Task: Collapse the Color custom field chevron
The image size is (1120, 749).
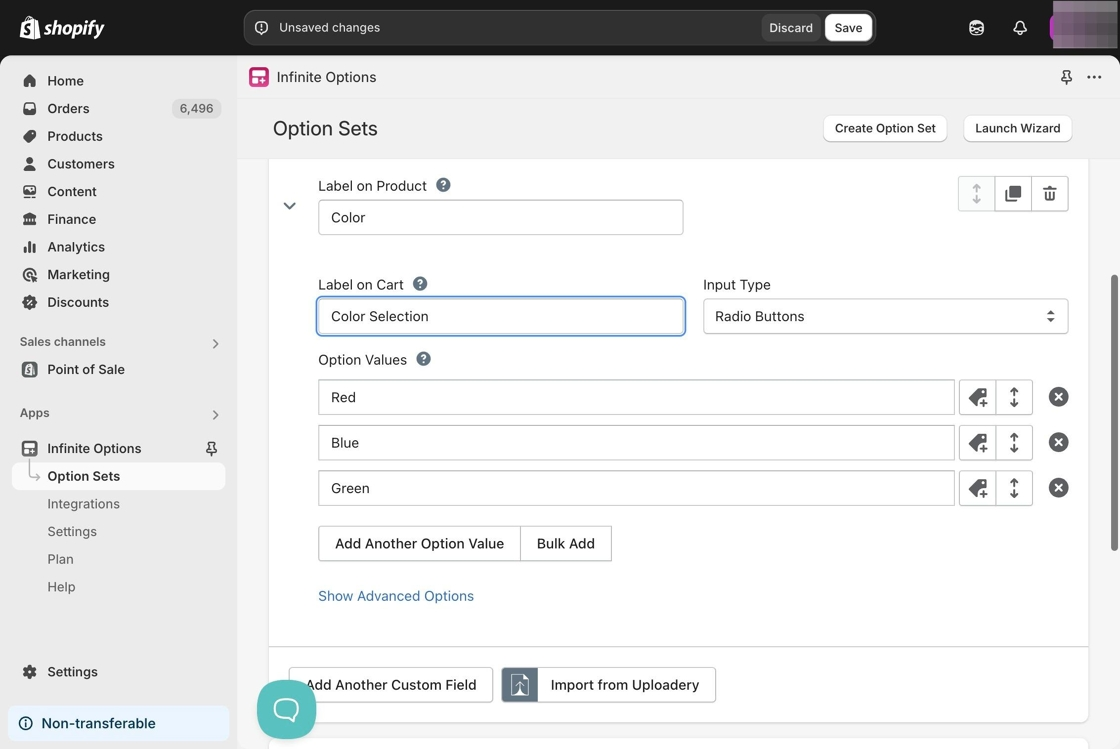Action: click(x=290, y=206)
